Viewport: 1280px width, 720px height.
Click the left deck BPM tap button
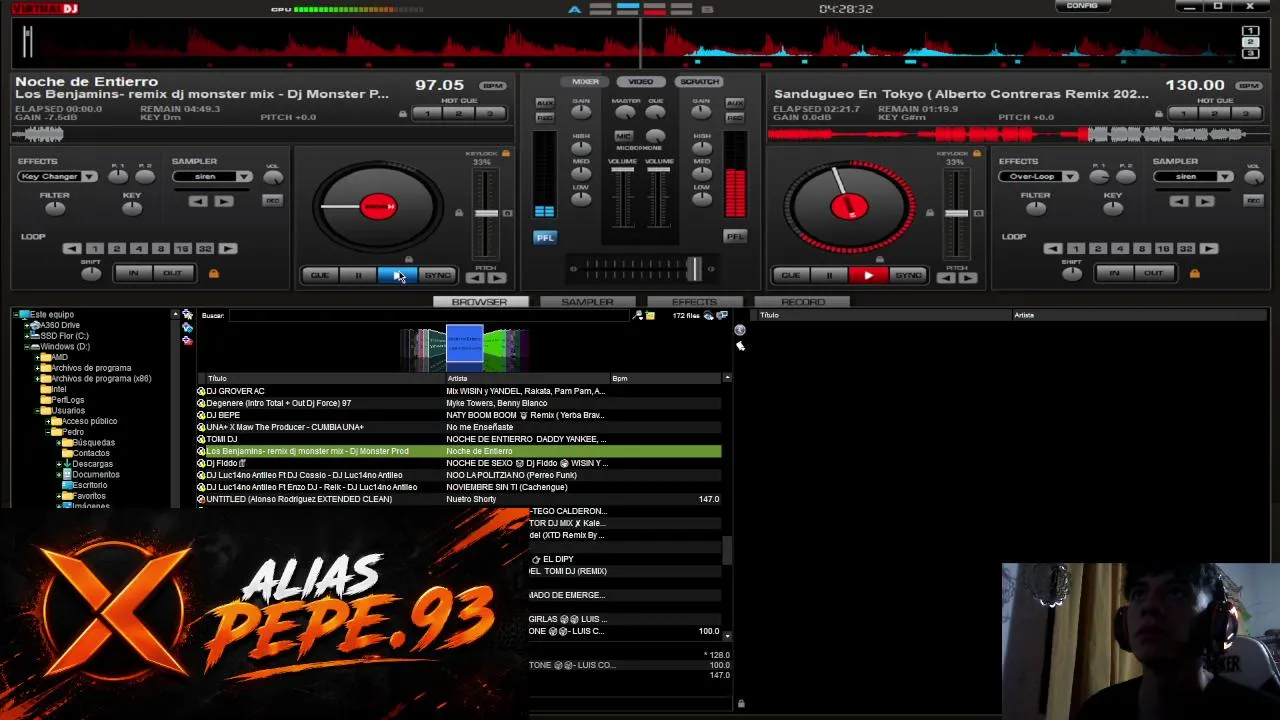[x=493, y=86]
